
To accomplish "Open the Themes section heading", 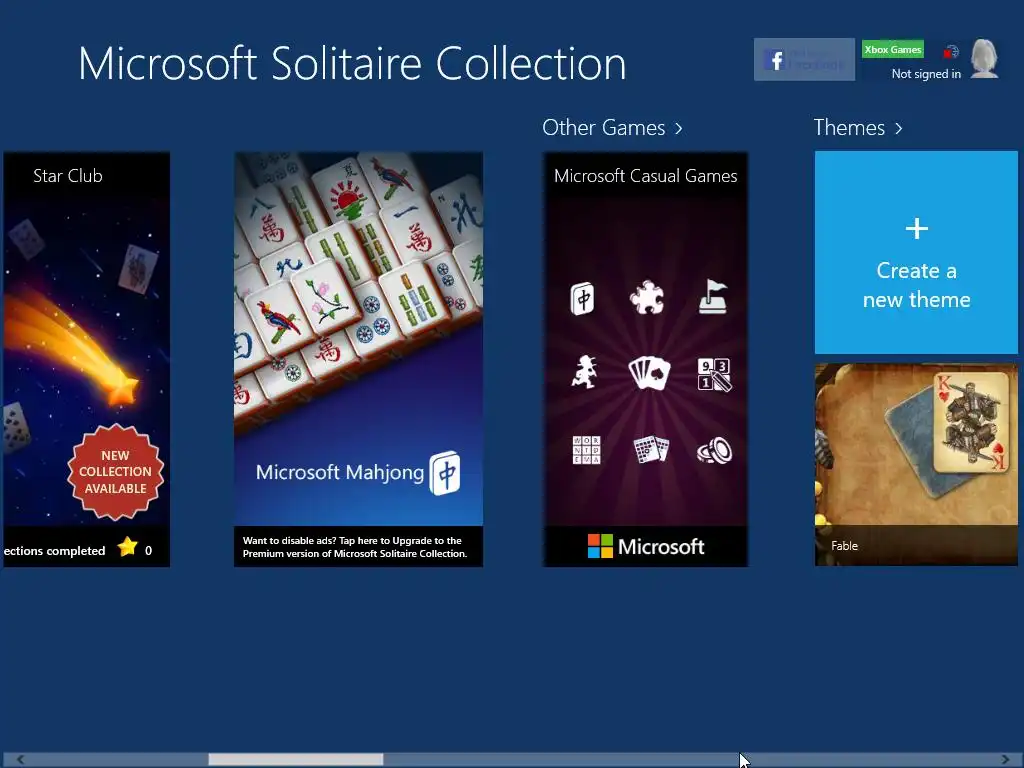I will pos(849,127).
